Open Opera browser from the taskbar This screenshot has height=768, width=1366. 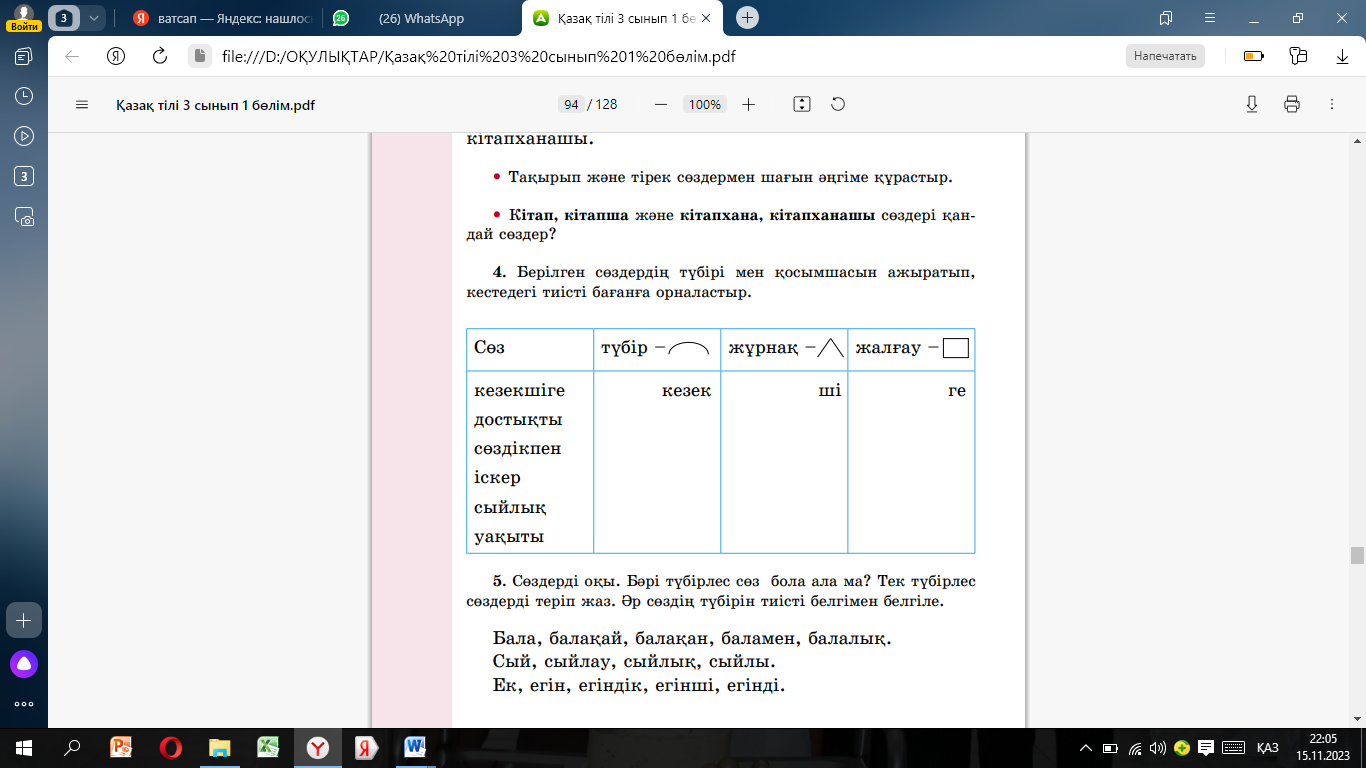(x=170, y=748)
